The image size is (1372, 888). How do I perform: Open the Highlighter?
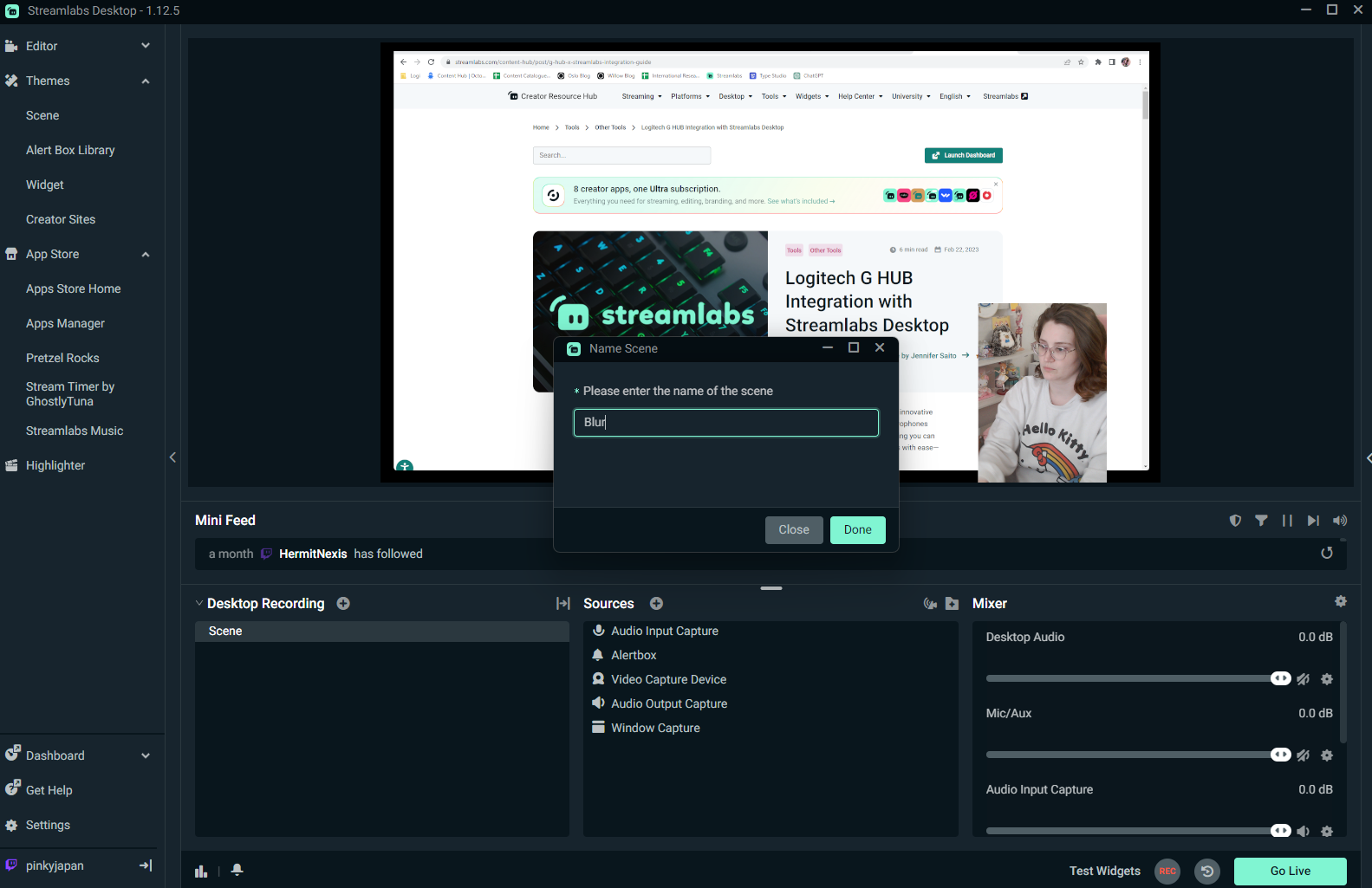coord(55,465)
